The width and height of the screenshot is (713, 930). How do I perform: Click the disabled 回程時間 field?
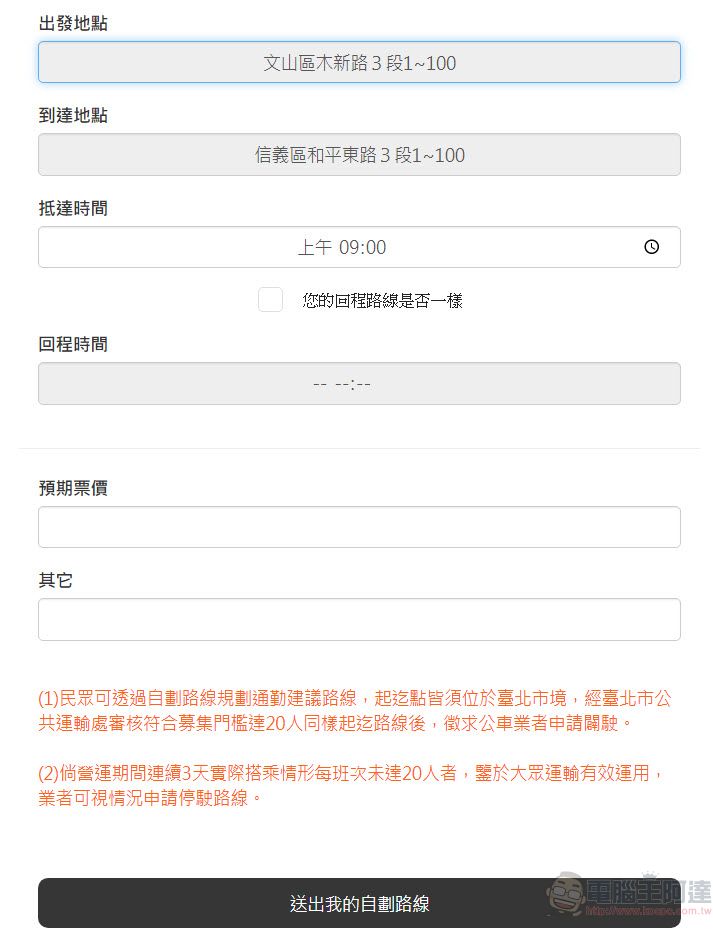pos(358,383)
